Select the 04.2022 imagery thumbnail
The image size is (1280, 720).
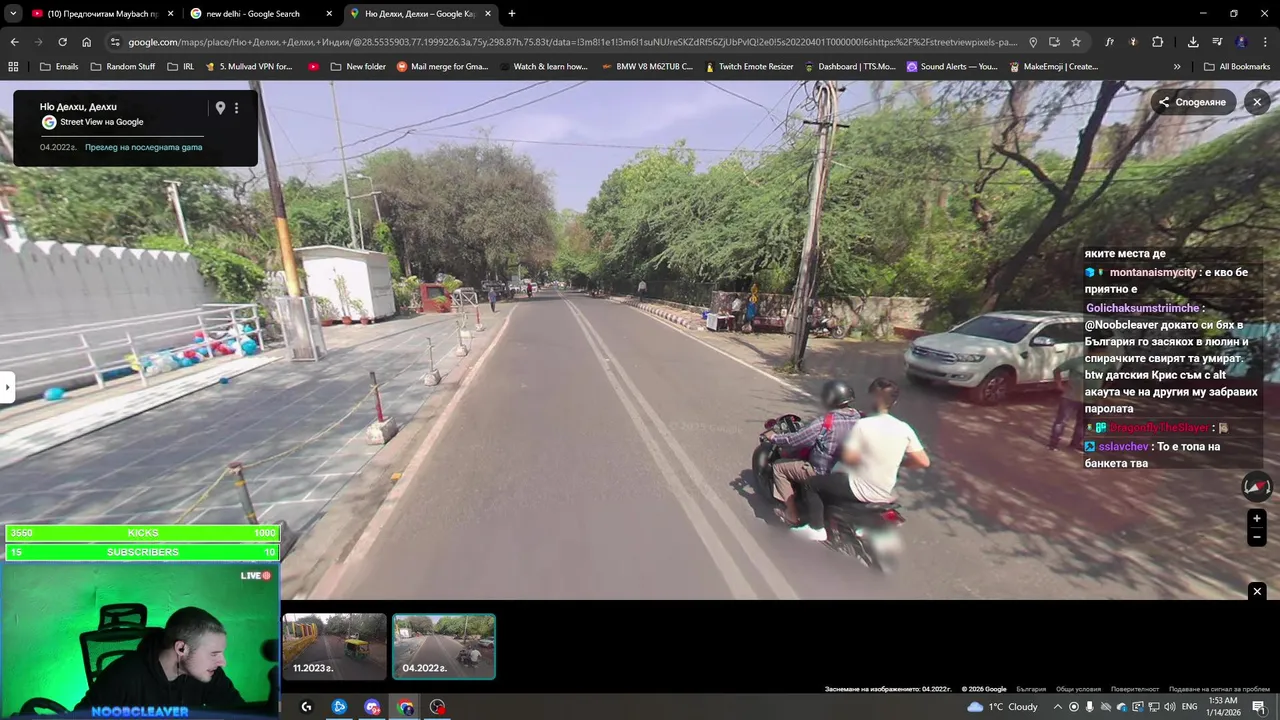pos(444,646)
